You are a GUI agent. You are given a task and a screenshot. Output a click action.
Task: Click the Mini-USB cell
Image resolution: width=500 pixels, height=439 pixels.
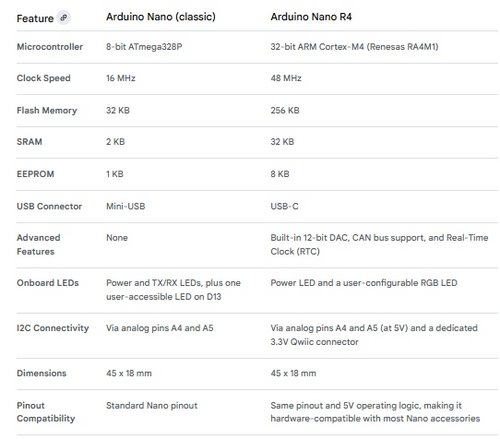pyautogui.click(x=125, y=206)
